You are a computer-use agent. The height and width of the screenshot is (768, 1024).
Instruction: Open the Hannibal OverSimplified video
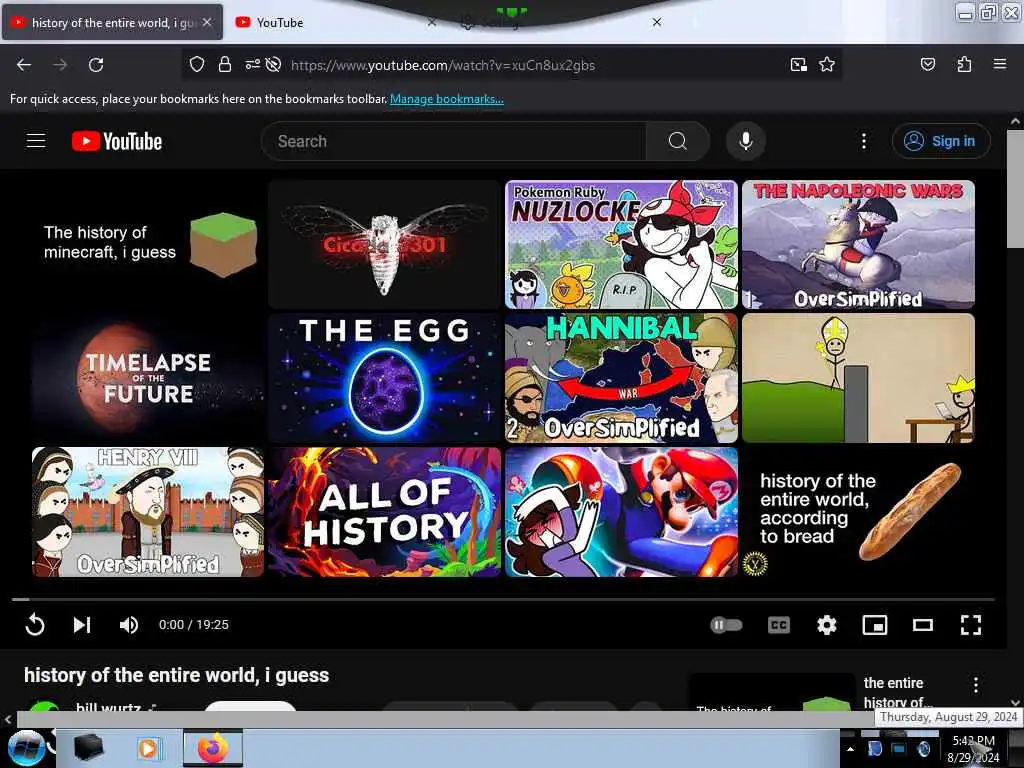click(621, 378)
